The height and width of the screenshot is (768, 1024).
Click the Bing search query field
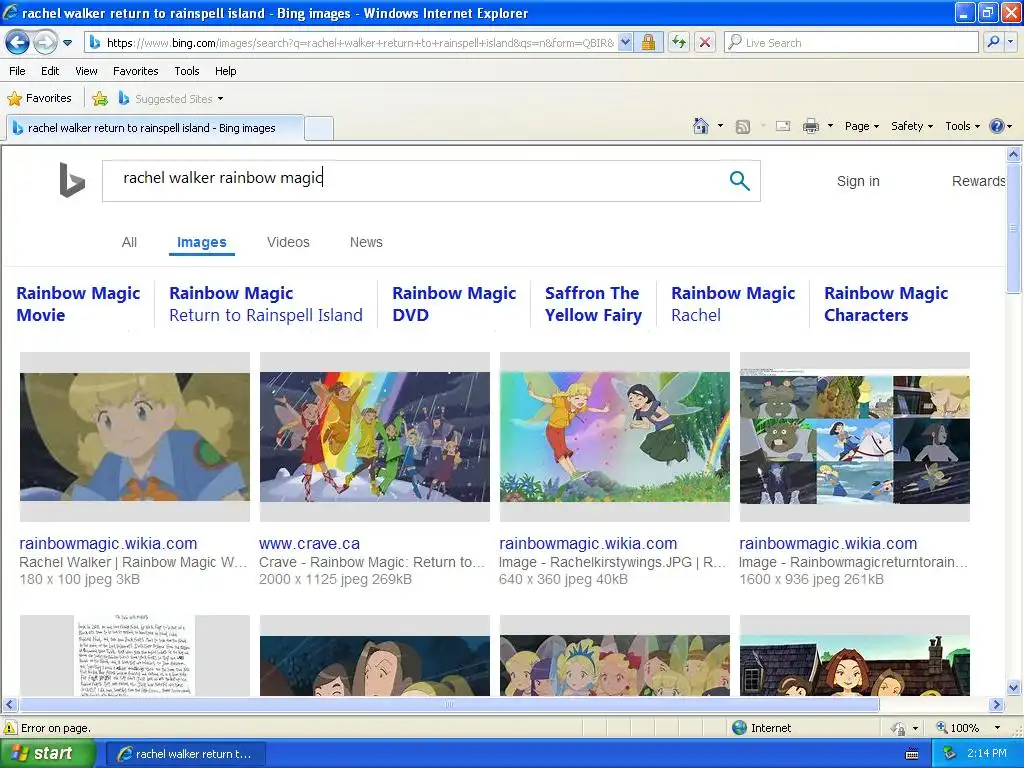[x=411, y=181]
